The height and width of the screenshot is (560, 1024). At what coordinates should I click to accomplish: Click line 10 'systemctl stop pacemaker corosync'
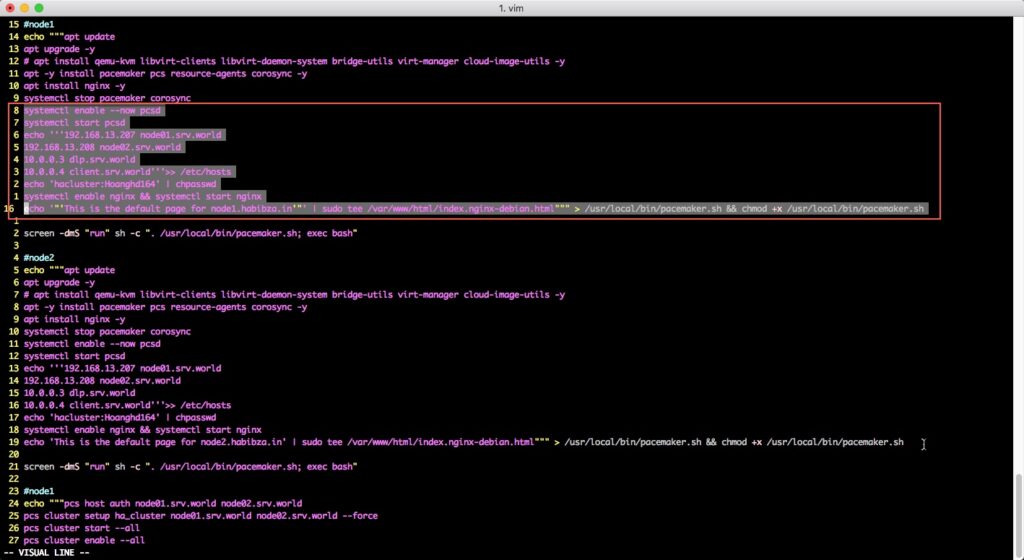click(x=108, y=332)
